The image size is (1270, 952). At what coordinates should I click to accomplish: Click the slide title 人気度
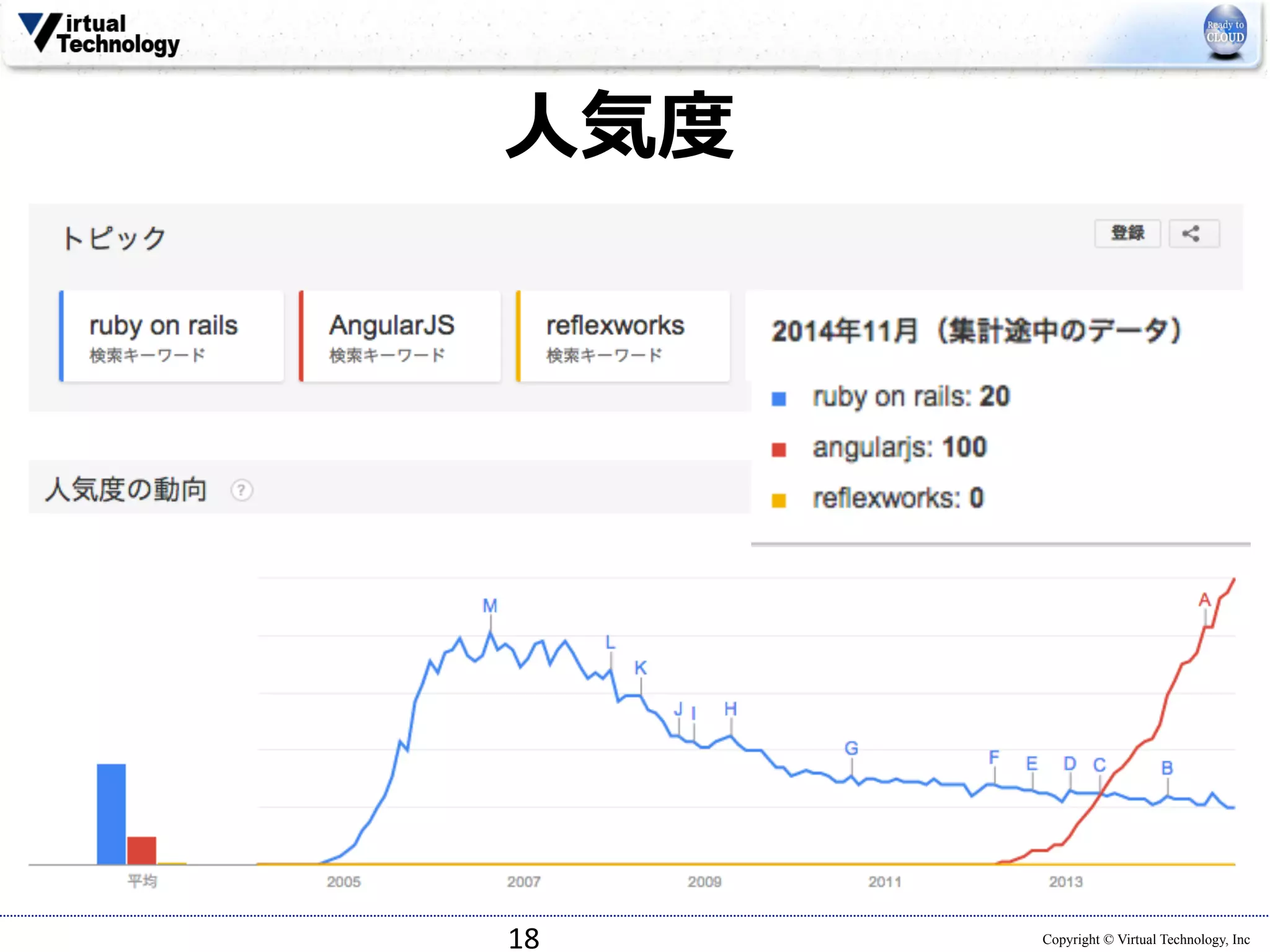tap(621, 124)
